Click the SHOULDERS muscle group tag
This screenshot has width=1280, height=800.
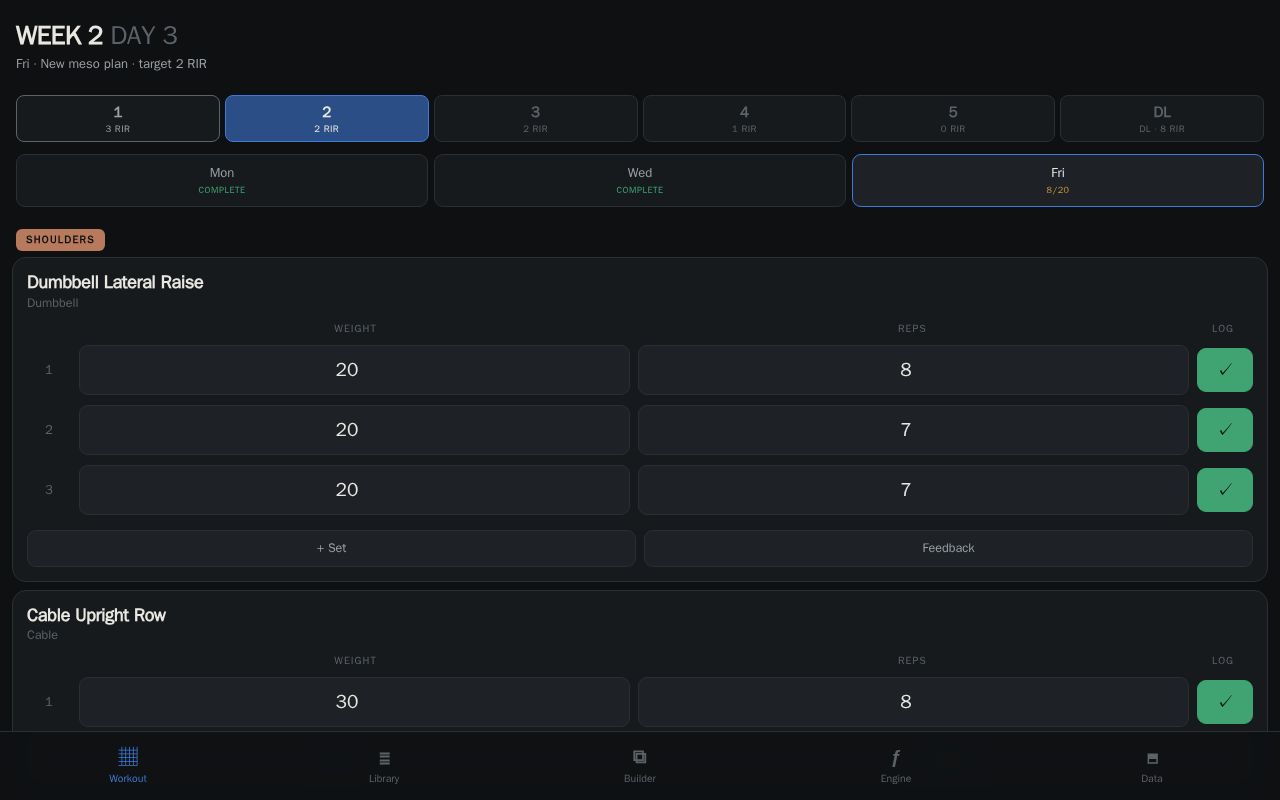coord(60,240)
